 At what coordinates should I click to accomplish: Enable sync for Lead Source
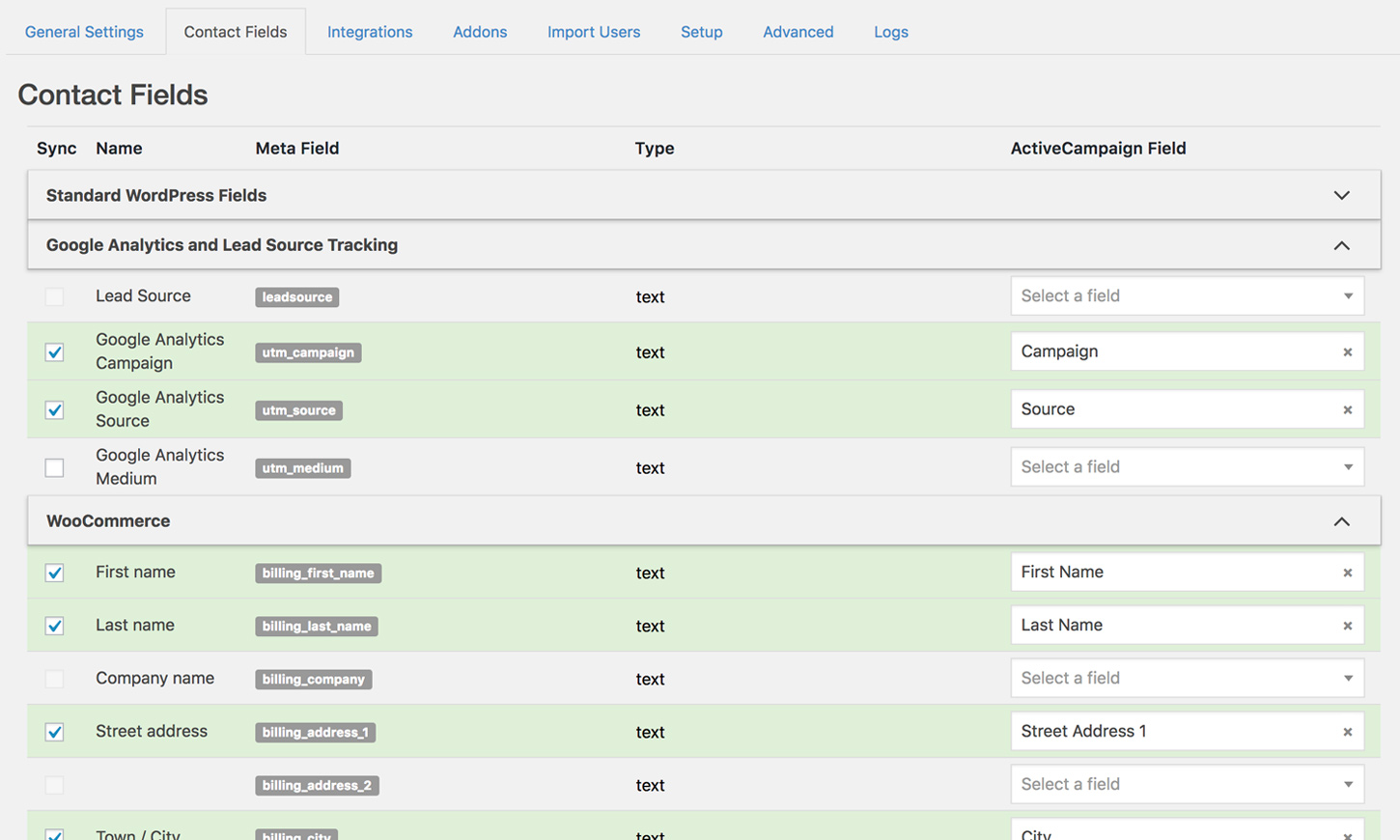coord(55,297)
